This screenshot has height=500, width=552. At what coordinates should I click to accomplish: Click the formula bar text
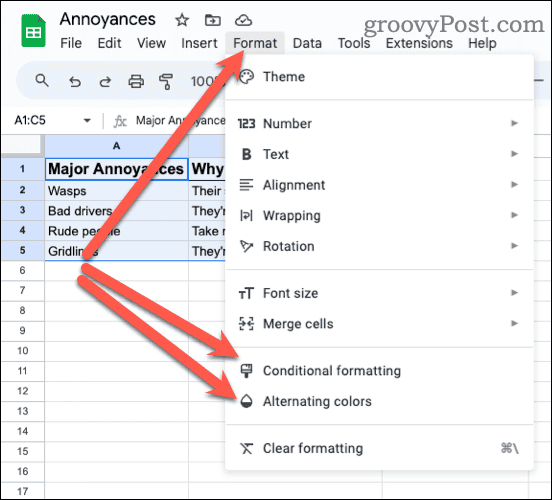click(180, 120)
